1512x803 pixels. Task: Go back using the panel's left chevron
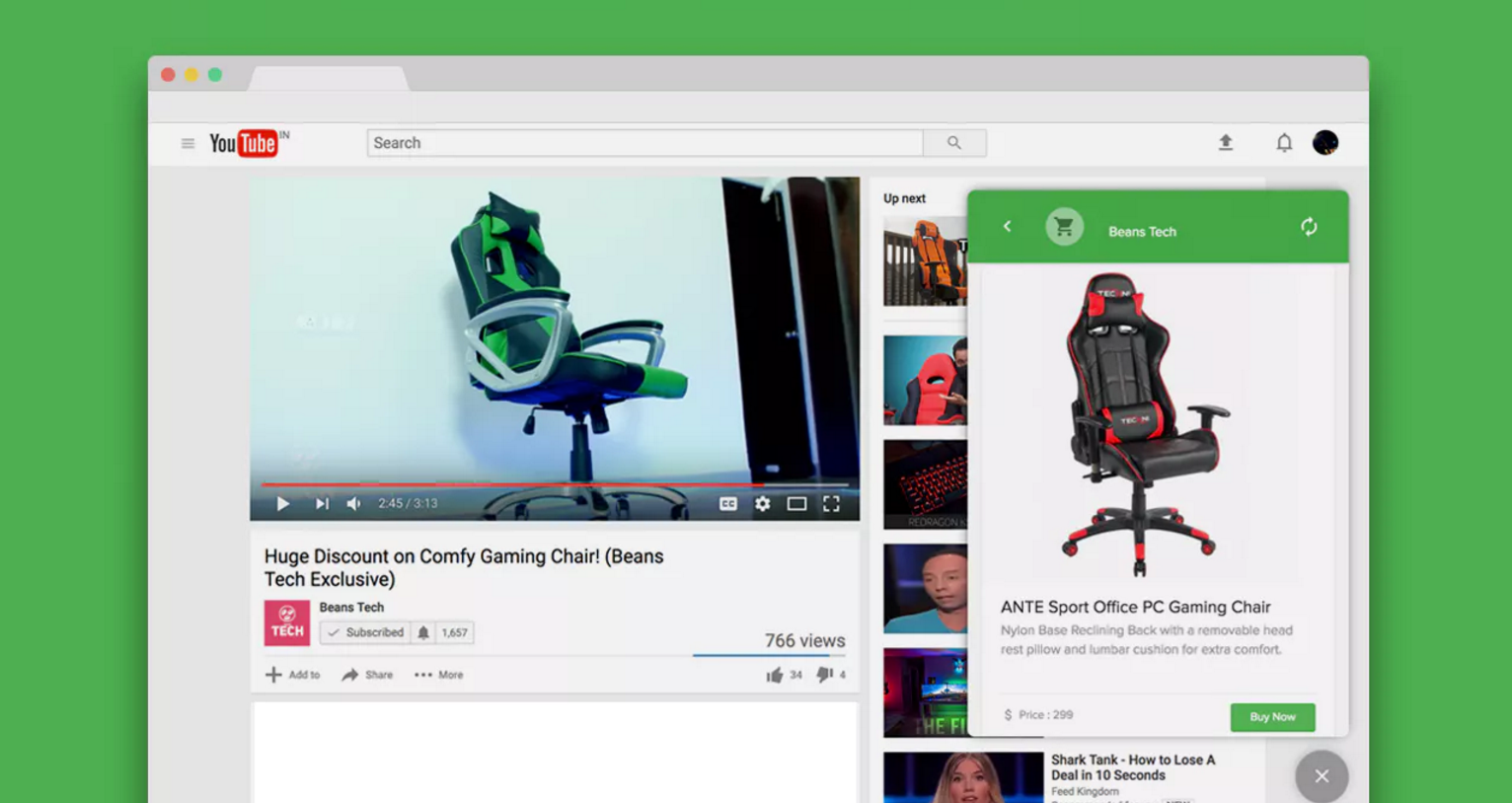click(x=1007, y=226)
